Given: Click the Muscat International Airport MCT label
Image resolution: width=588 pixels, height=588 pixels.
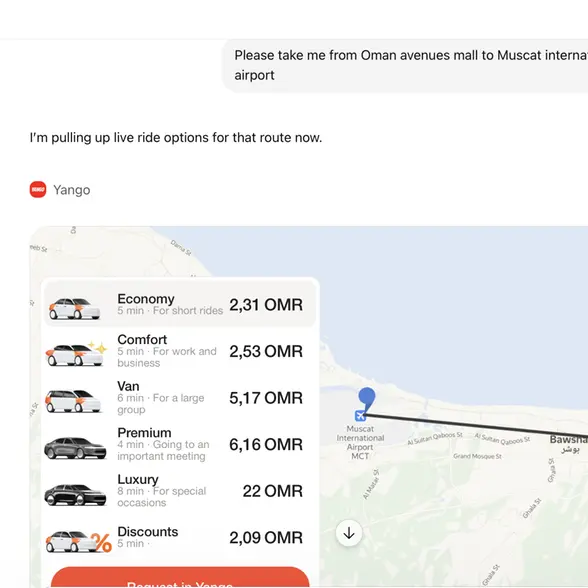Looking at the screenshot, I should tap(360, 442).
